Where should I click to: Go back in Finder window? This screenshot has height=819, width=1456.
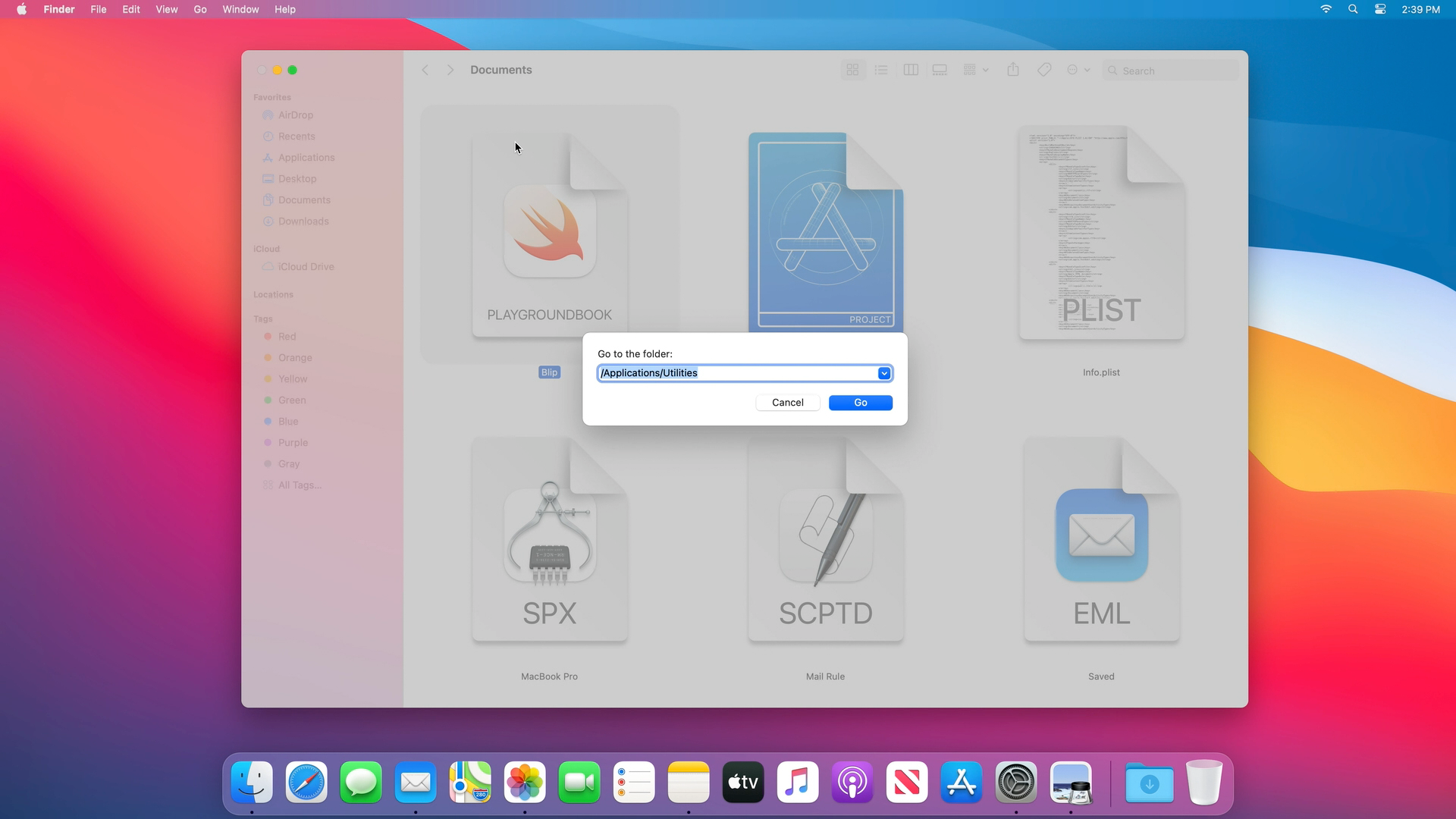pyautogui.click(x=425, y=70)
